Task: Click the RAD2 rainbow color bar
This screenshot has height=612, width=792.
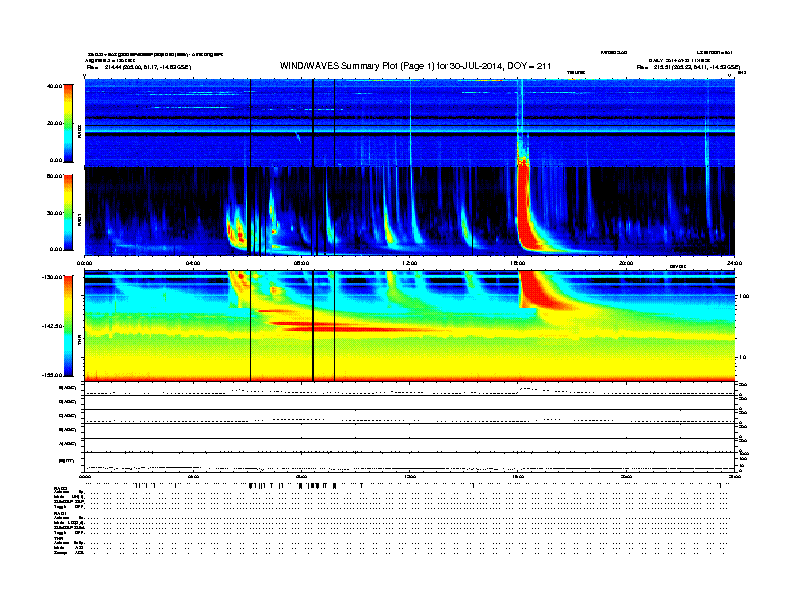Action: click(x=68, y=123)
